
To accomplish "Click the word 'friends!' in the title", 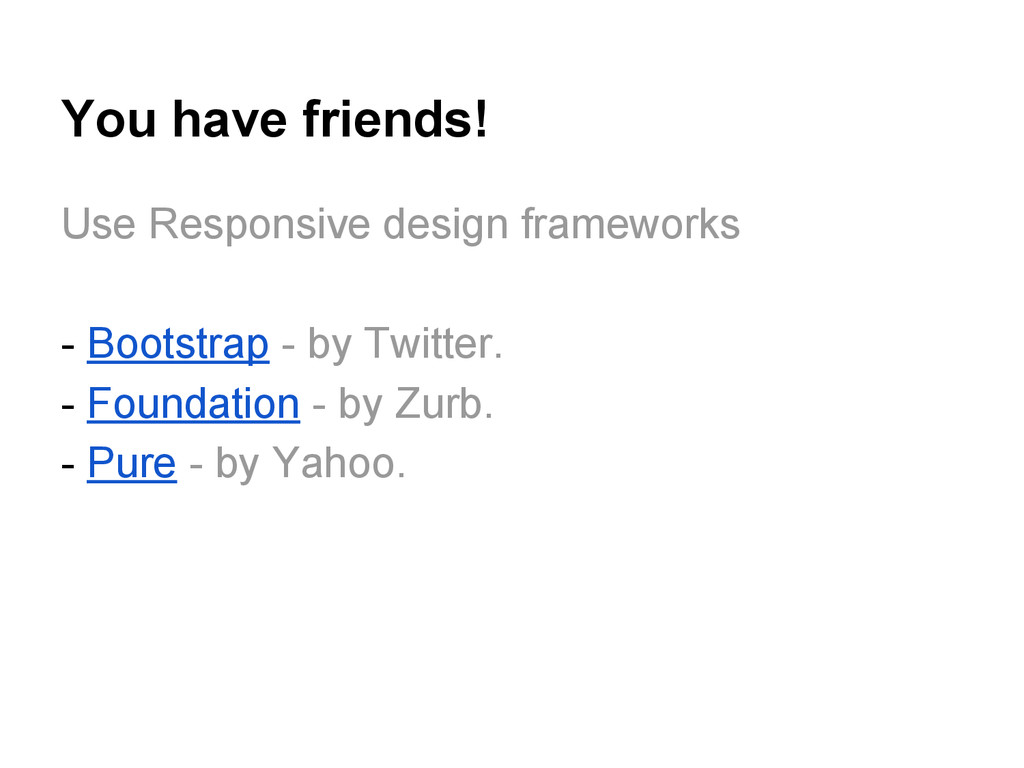I will [x=395, y=118].
